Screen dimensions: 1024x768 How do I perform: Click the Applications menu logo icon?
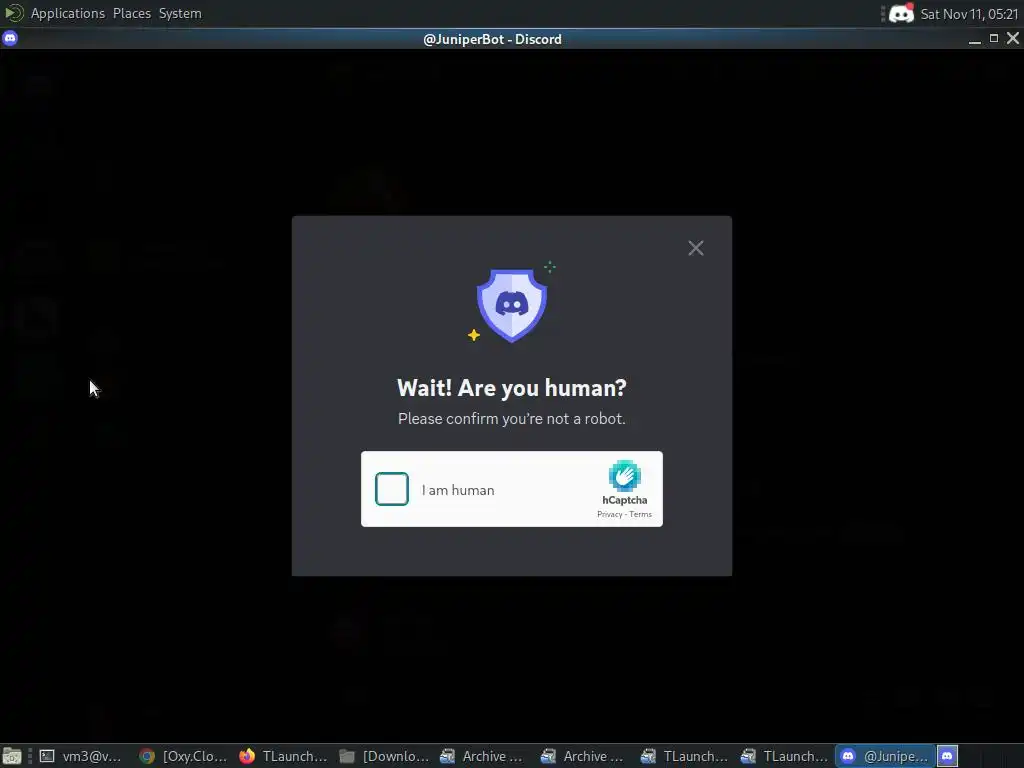pyautogui.click(x=14, y=13)
